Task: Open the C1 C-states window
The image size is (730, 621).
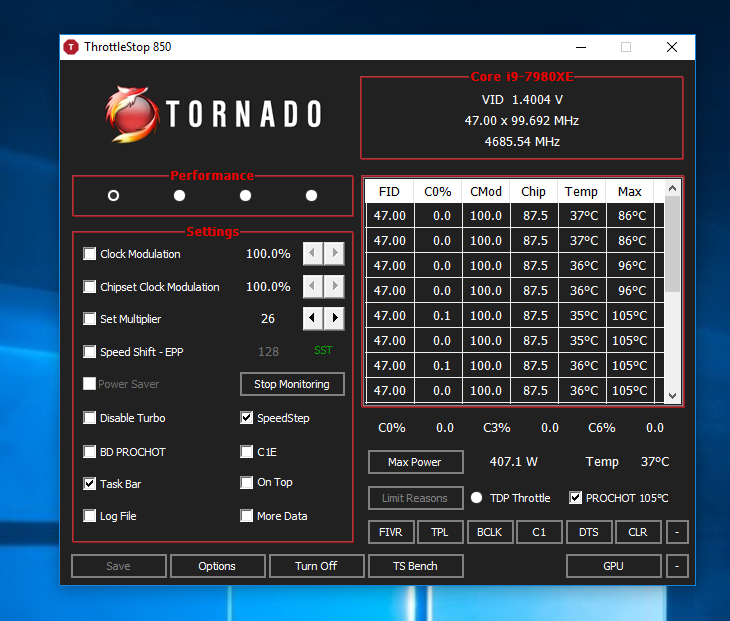Action: [x=539, y=532]
